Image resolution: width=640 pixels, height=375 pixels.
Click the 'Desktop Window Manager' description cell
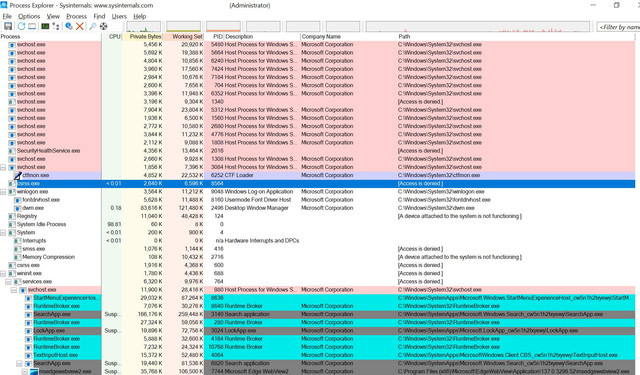point(256,208)
